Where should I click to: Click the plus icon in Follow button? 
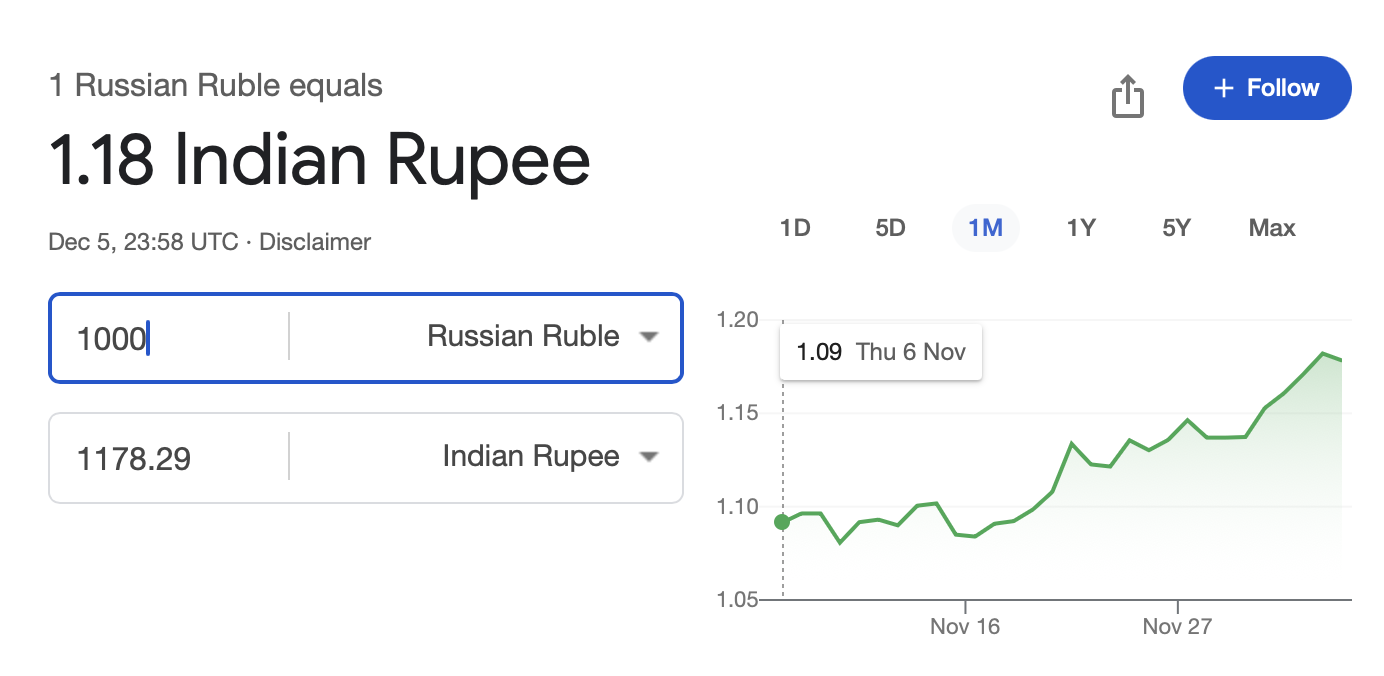pyautogui.click(x=1222, y=88)
